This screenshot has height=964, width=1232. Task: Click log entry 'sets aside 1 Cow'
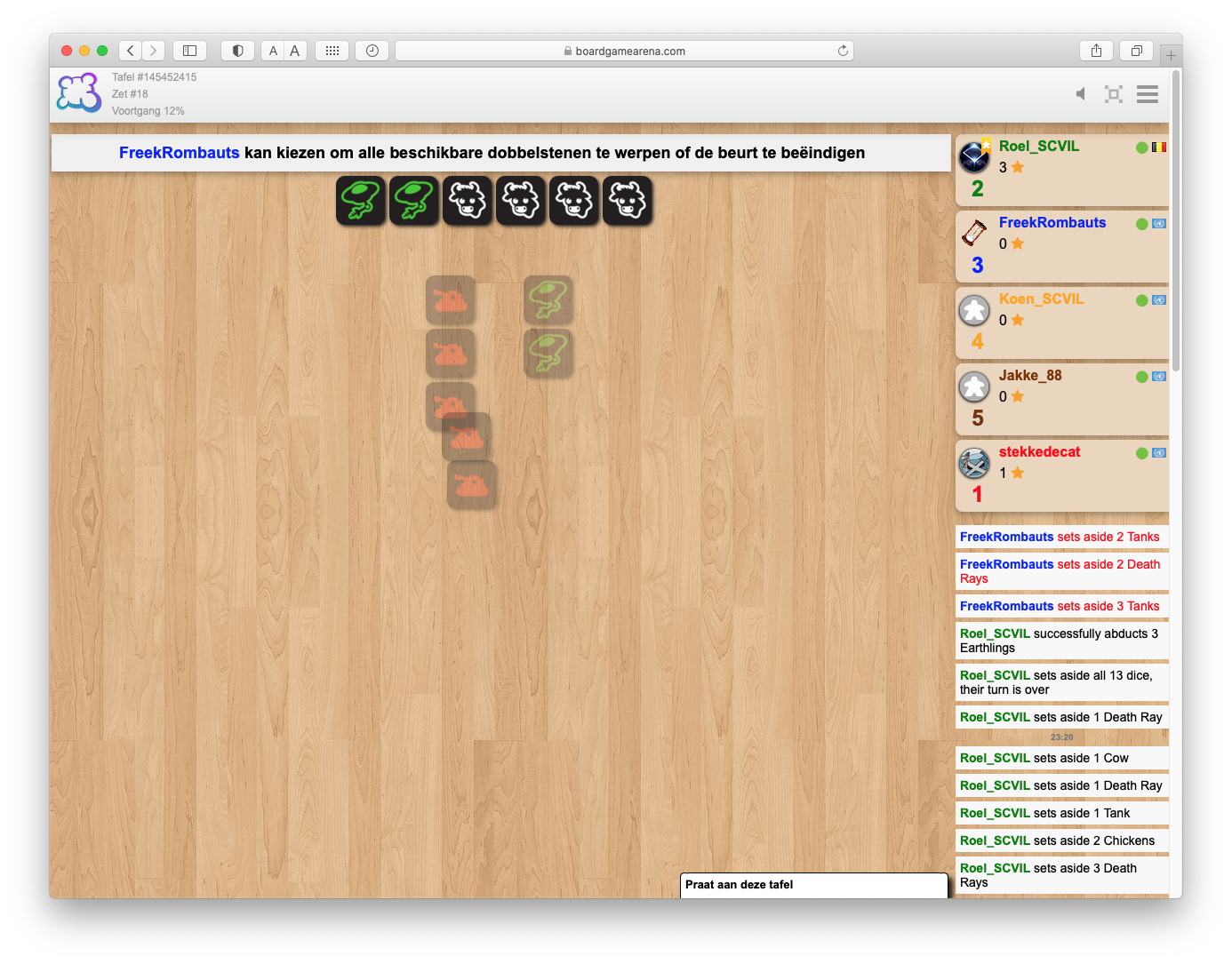pyautogui.click(x=1062, y=758)
